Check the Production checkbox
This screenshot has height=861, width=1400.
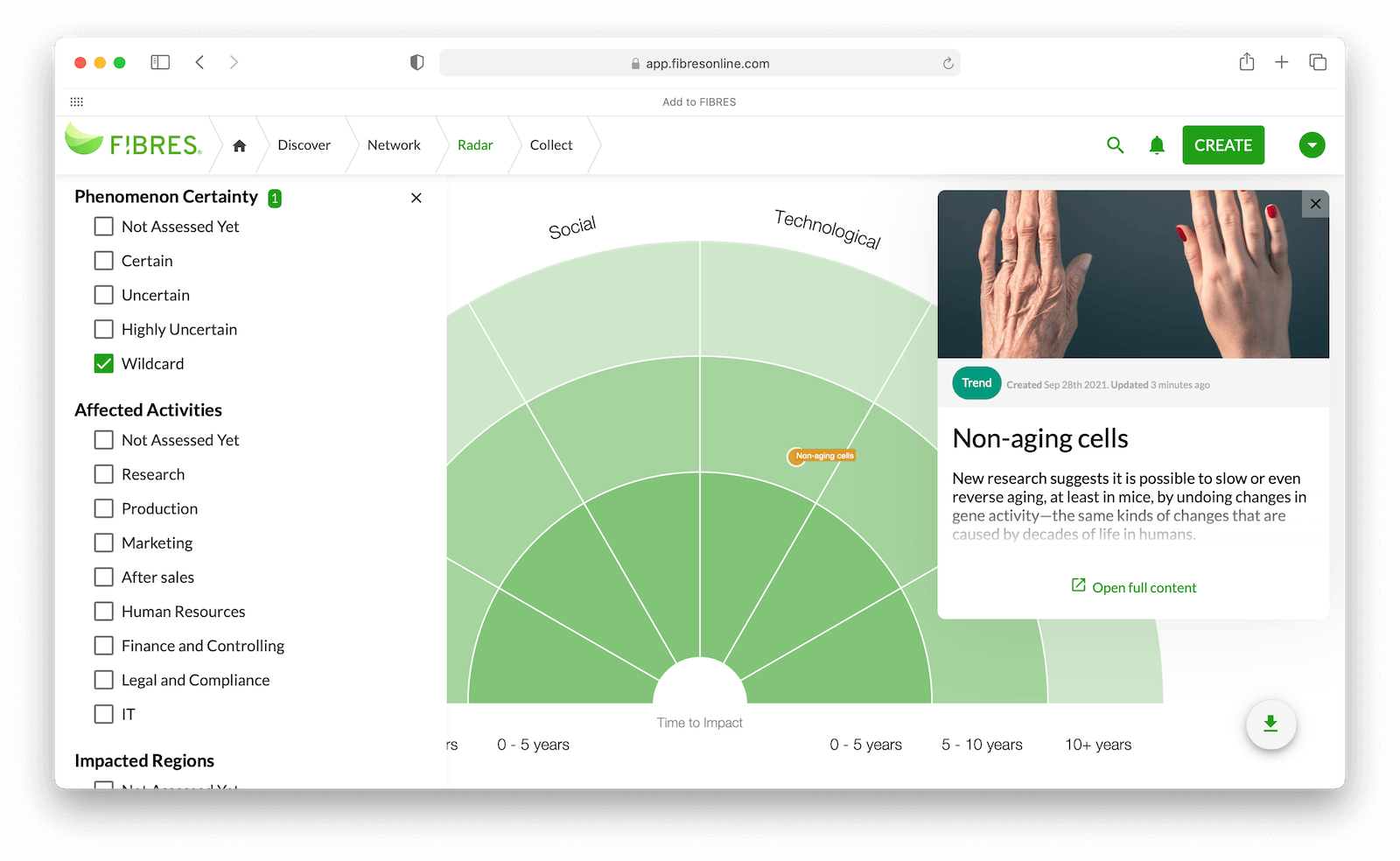tap(104, 508)
